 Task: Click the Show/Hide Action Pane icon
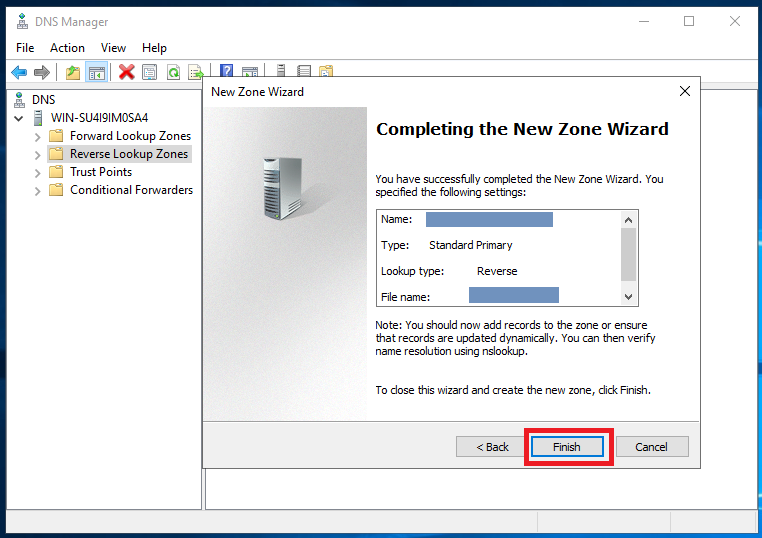click(x=250, y=72)
